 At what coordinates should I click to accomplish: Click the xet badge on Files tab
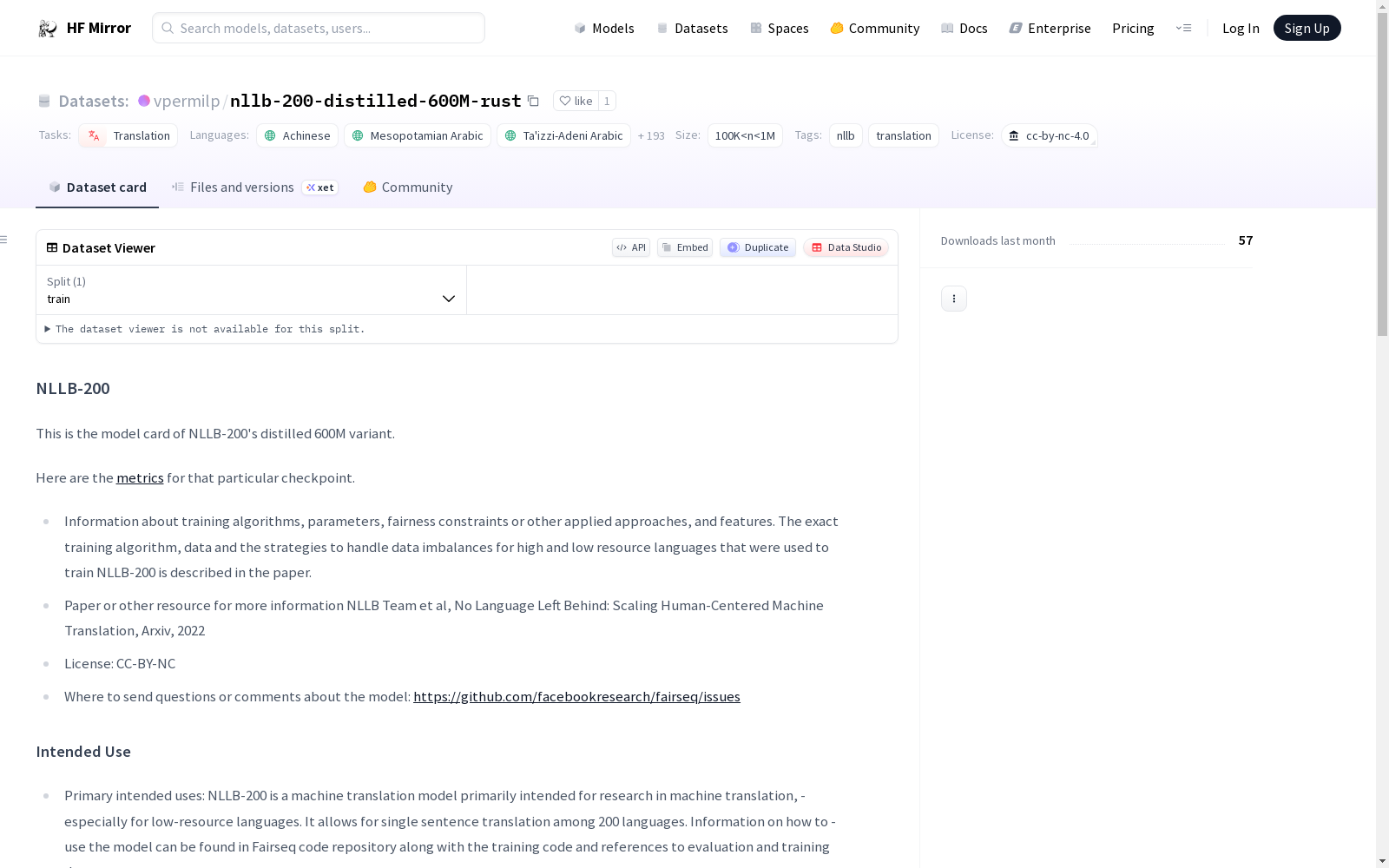point(320,187)
